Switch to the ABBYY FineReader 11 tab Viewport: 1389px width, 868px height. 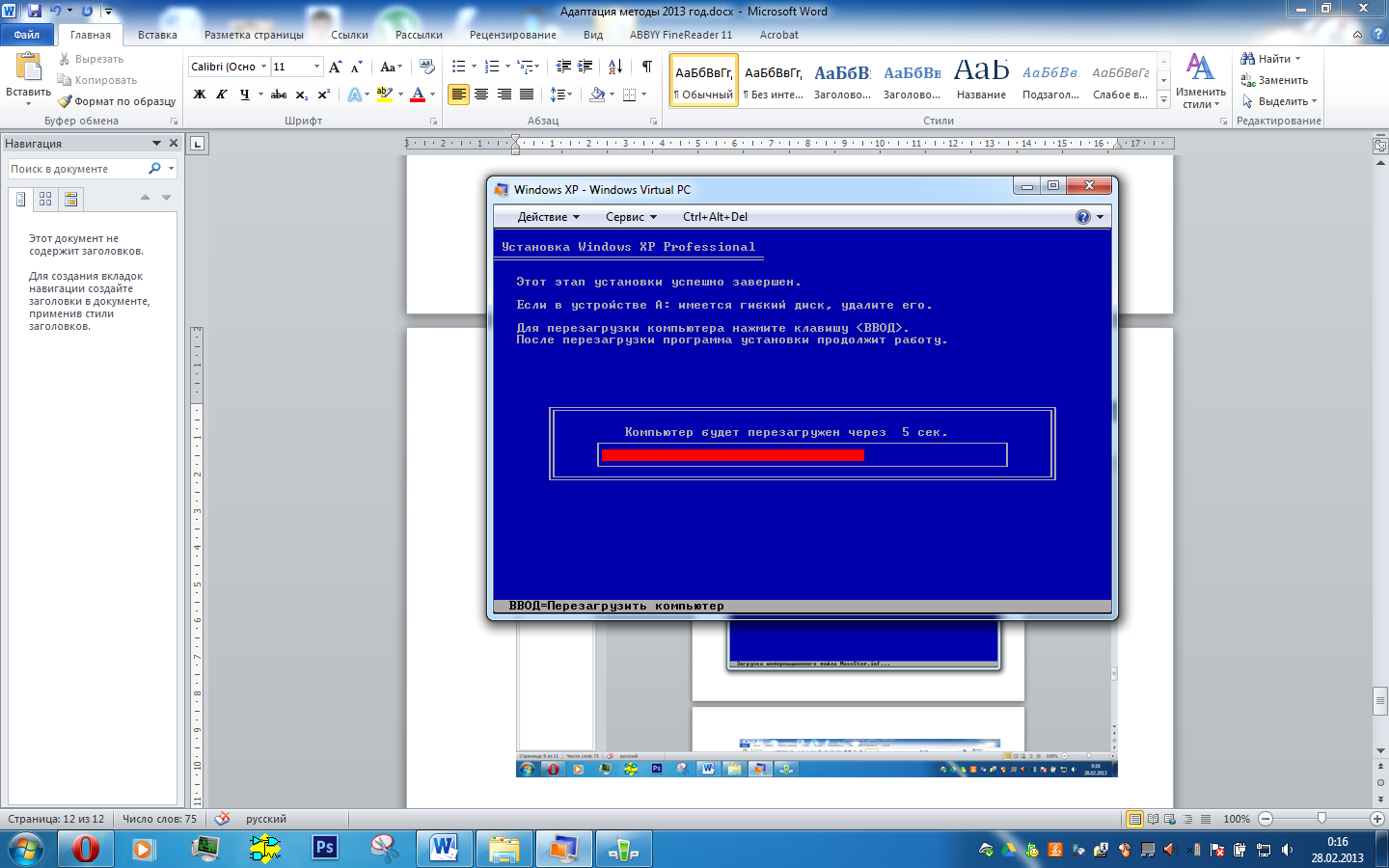tap(681, 35)
